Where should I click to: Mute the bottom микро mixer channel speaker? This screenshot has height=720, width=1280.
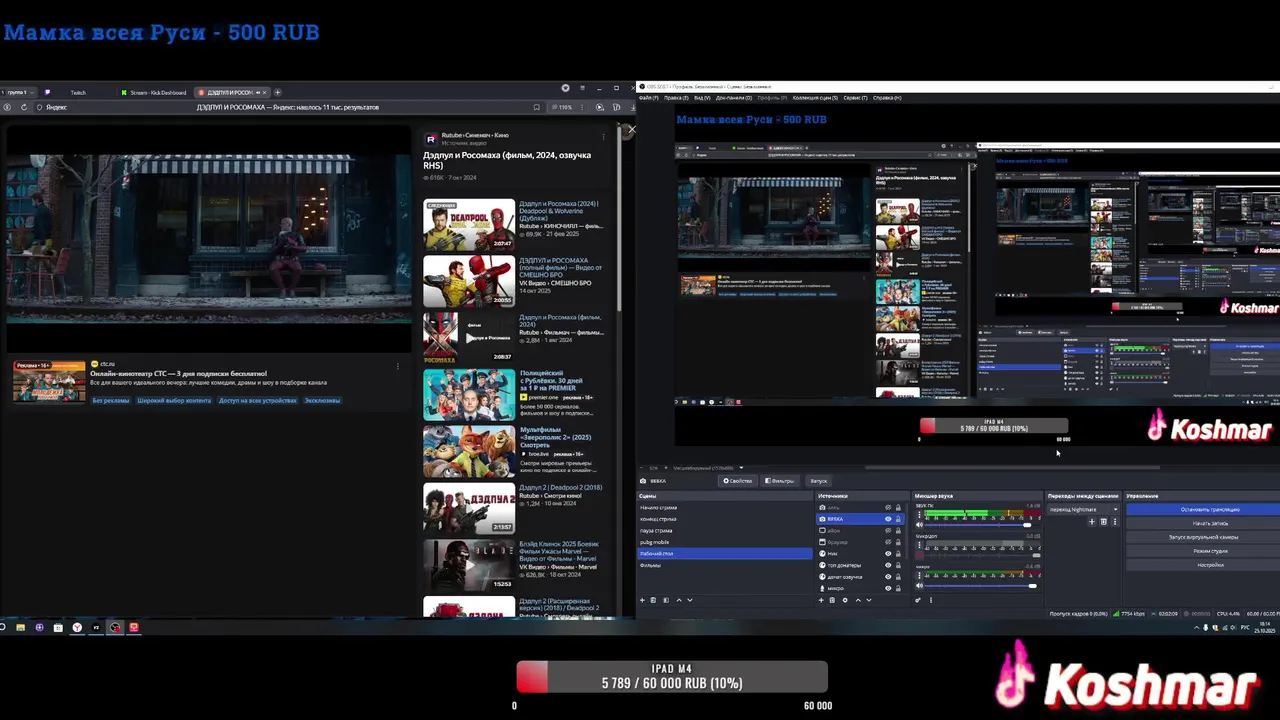coord(919,585)
